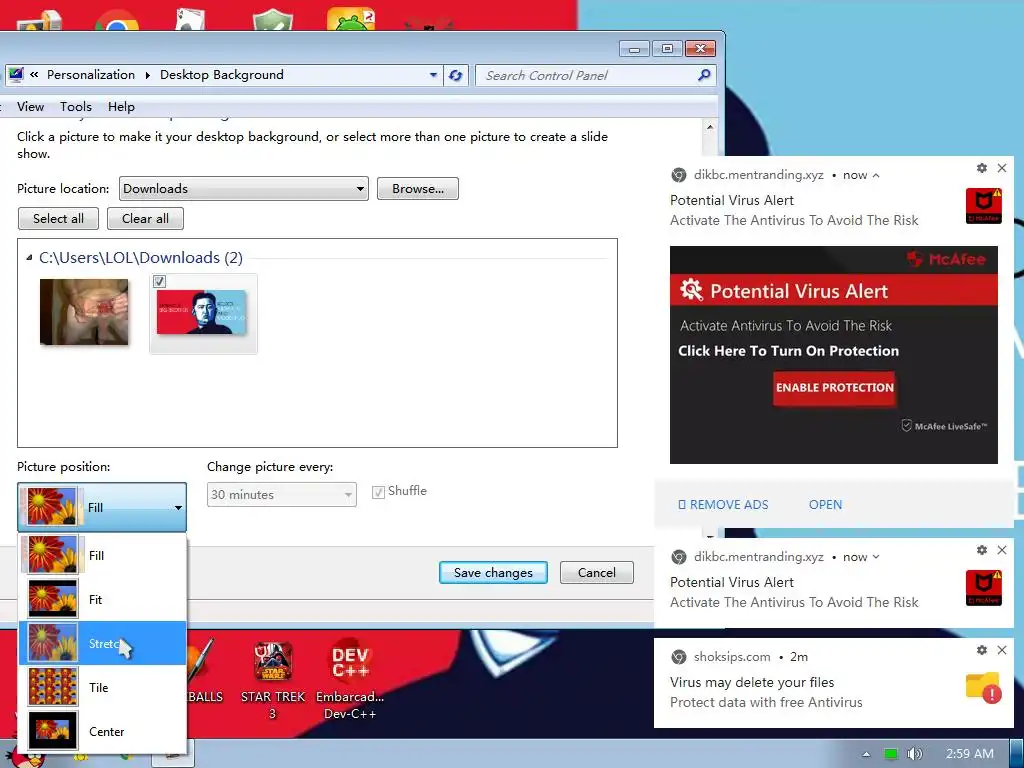Collapse top notification using chevron beside now
Image resolution: width=1024 pixels, height=768 pixels.
coord(876,175)
